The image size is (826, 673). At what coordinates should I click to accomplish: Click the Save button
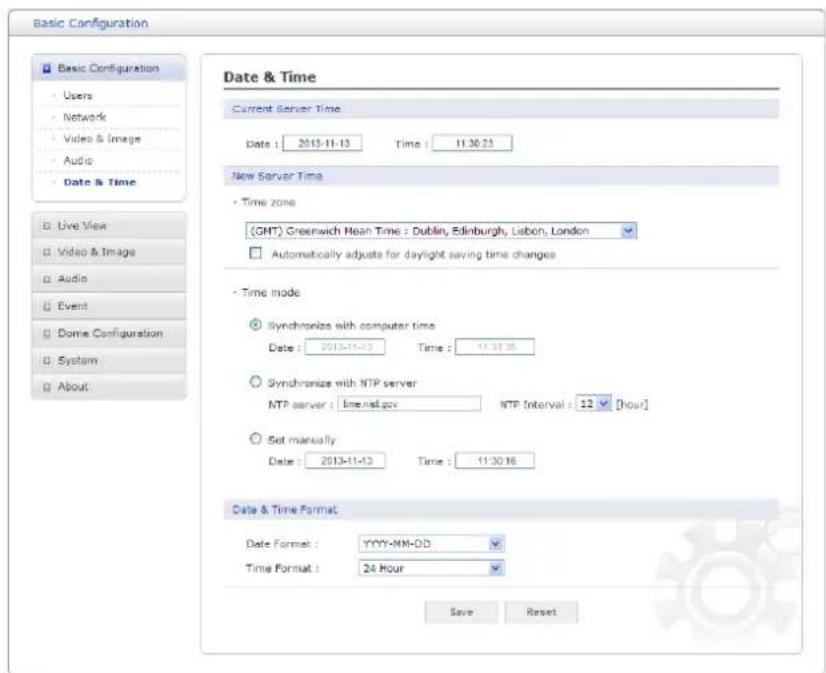click(x=461, y=612)
